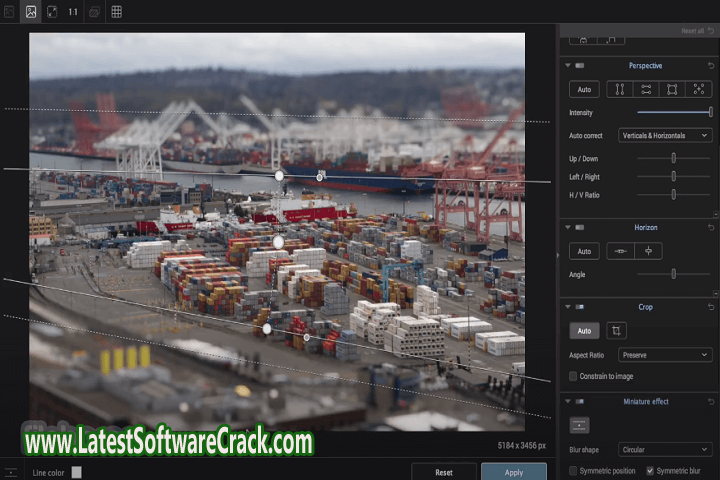Select the rectangle perspective tool
The height and width of the screenshot is (480, 720).
pos(673,89)
